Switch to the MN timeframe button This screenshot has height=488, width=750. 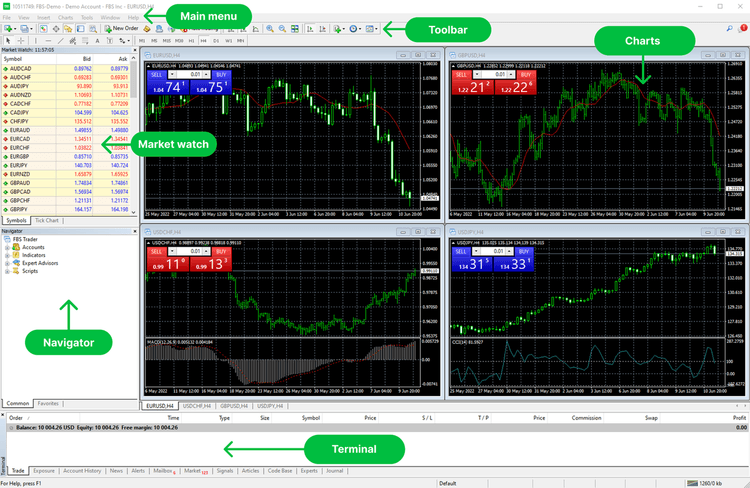pyautogui.click(x=241, y=41)
